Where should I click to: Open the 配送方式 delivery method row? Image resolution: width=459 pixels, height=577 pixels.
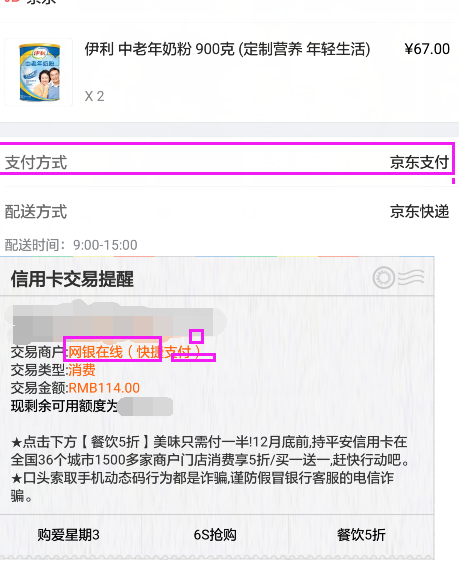(x=227, y=212)
